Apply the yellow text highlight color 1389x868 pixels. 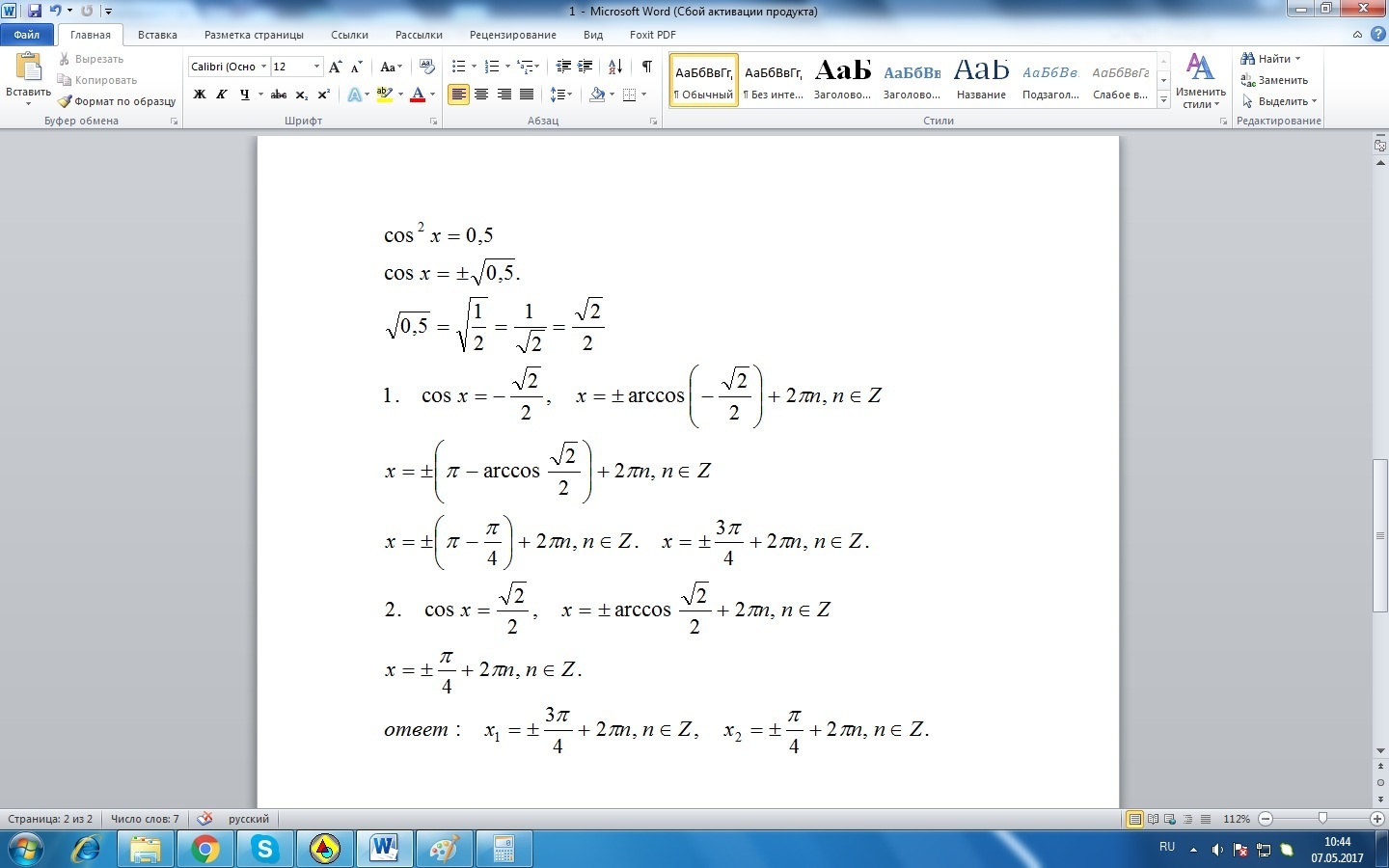click(x=385, y=95)
